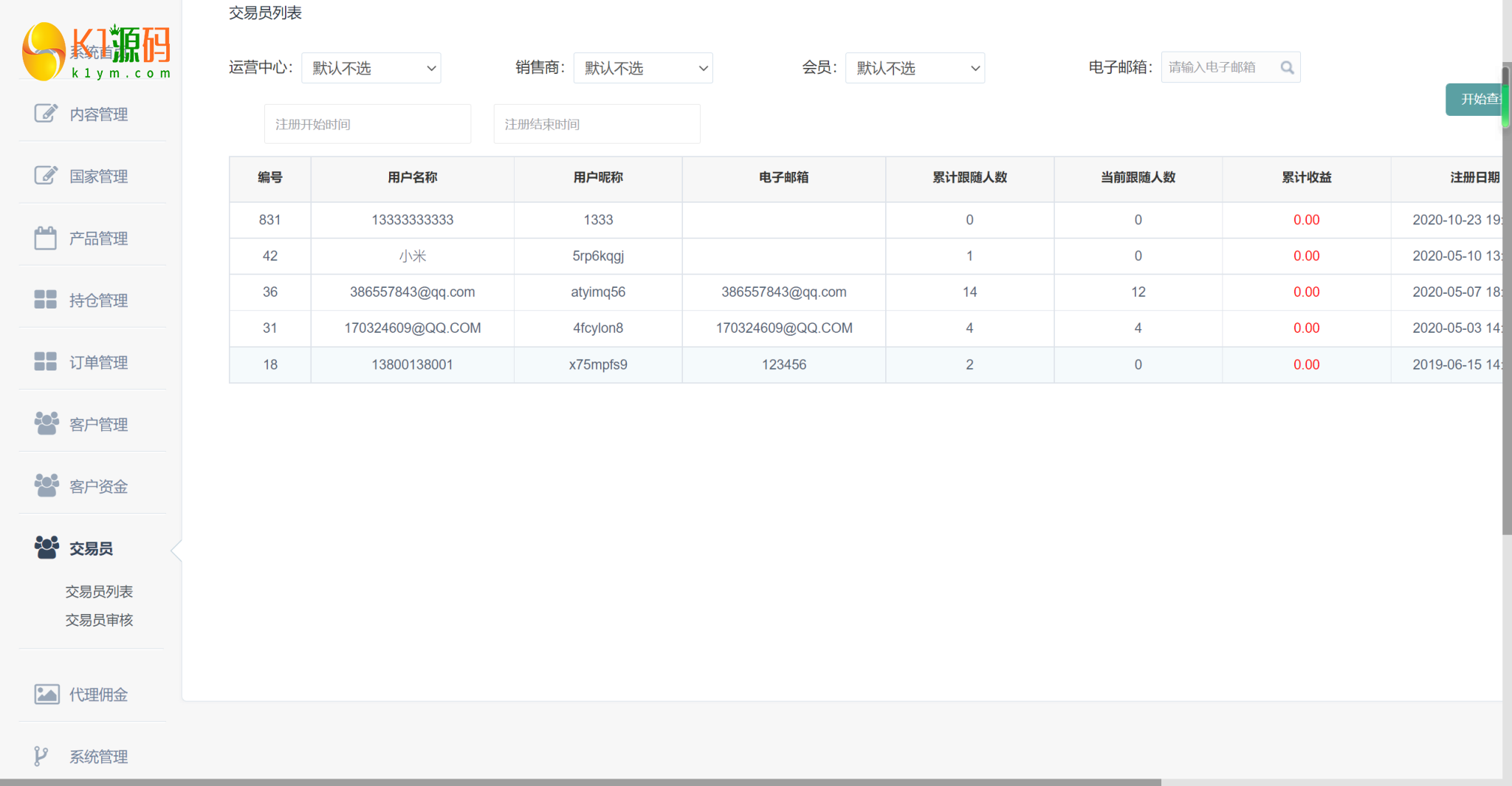Screen dimensions: 1512x786
Task: Click the 客户管理 people icon
Action: point(46,424)
